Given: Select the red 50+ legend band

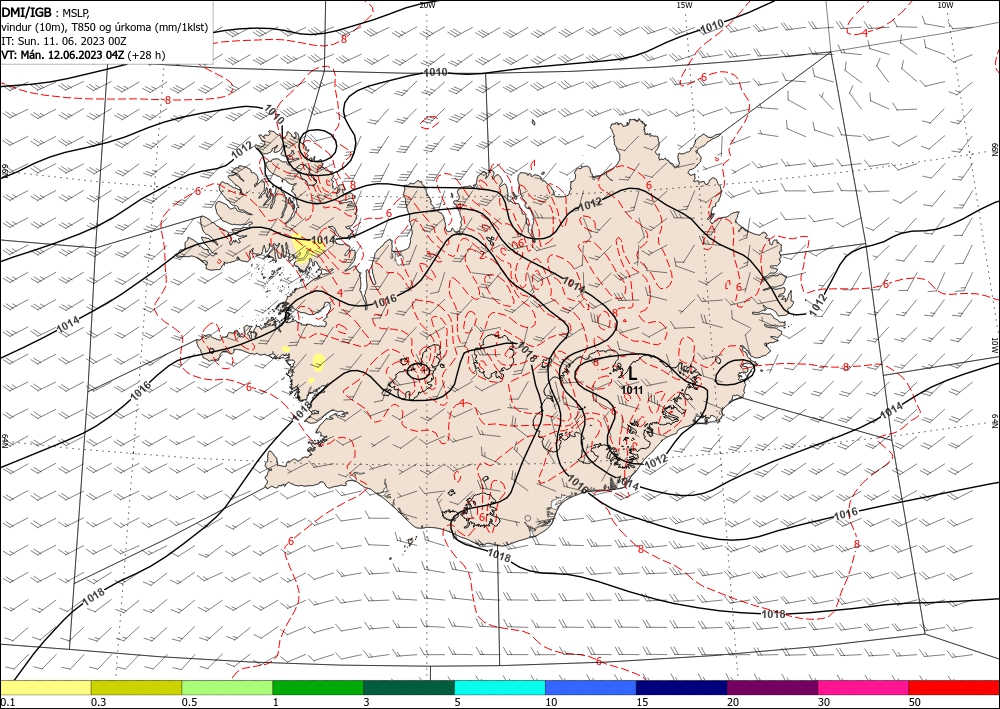Looking at the screenshot, I should click(954, 687).
